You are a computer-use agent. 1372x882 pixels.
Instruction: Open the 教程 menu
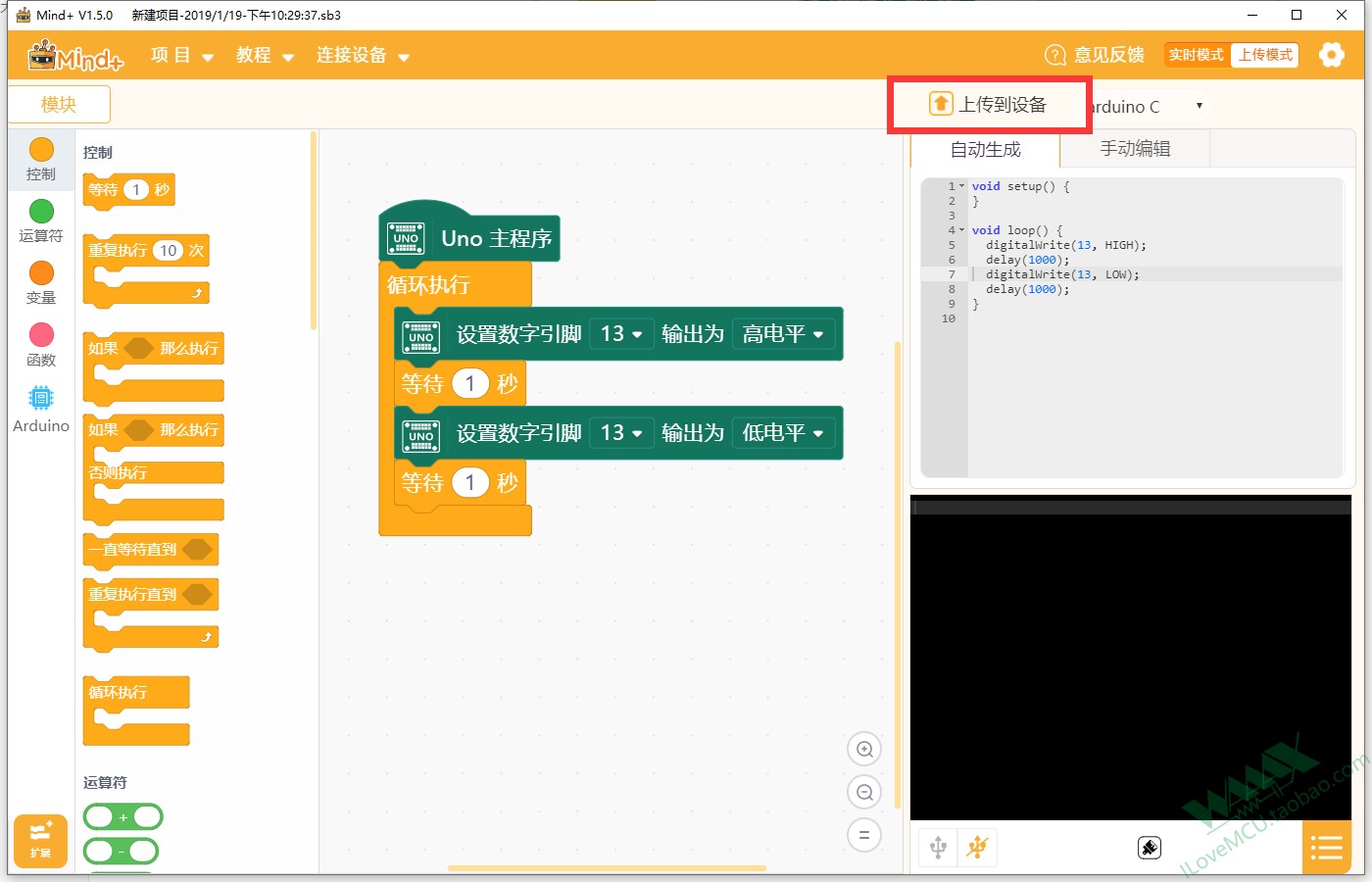pyautogui.click(x=265, y=56)
